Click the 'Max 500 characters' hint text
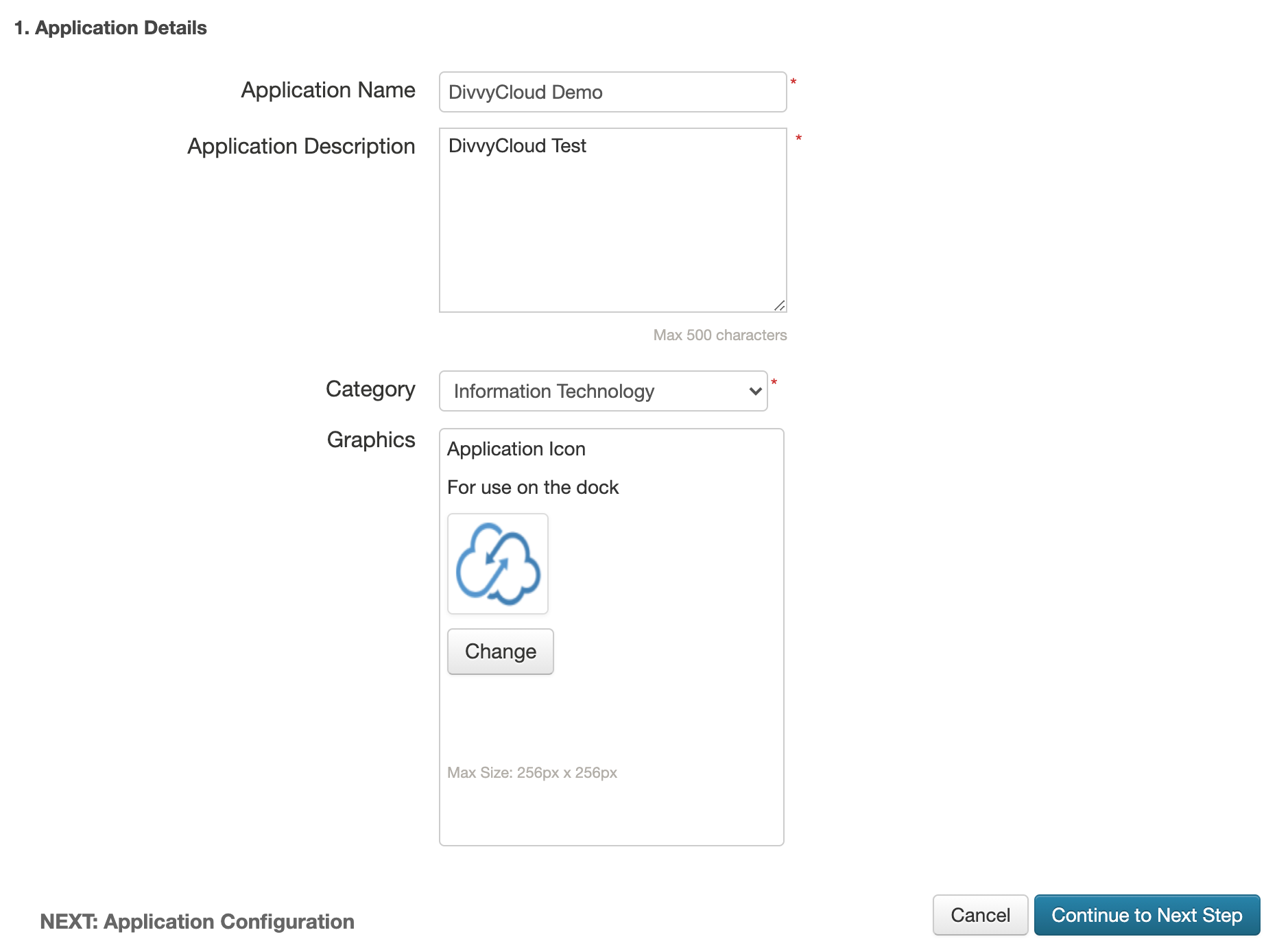The width and height of the screenshot is (1277, 952). coord(720,335)
